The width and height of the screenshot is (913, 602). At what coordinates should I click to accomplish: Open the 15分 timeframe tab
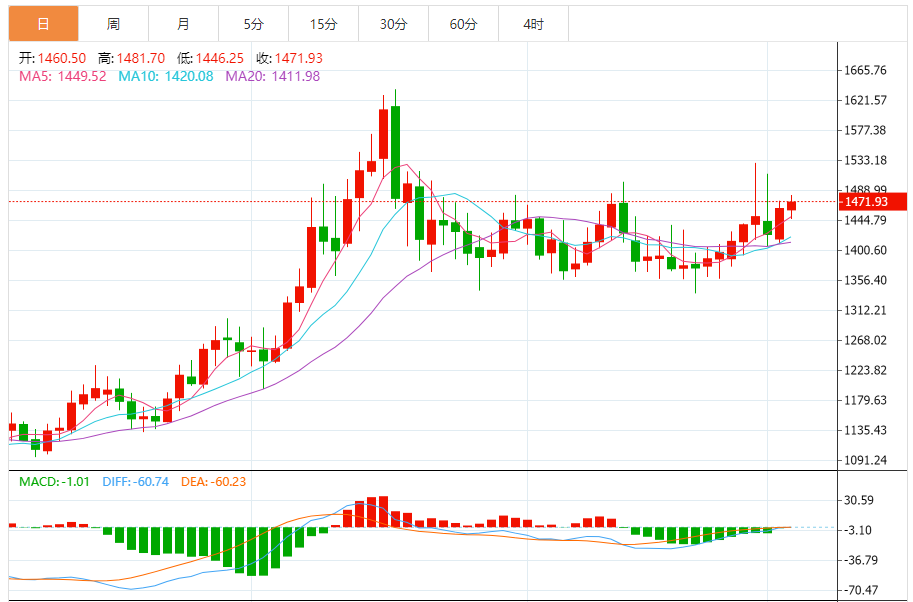323,24
